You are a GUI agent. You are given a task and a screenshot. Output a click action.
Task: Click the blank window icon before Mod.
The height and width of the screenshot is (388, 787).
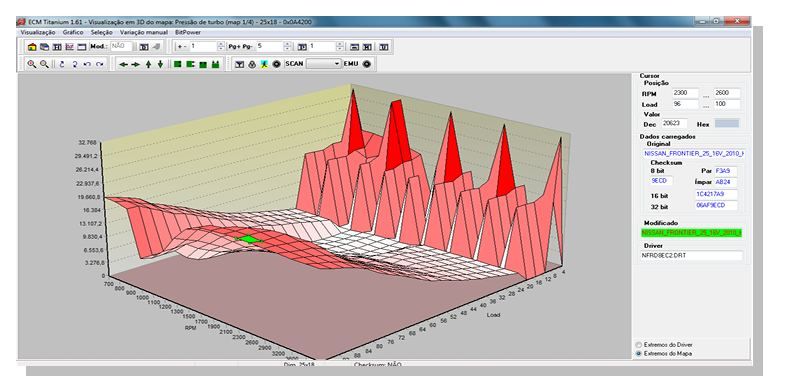pyautogui.click(x=82, y=47)
